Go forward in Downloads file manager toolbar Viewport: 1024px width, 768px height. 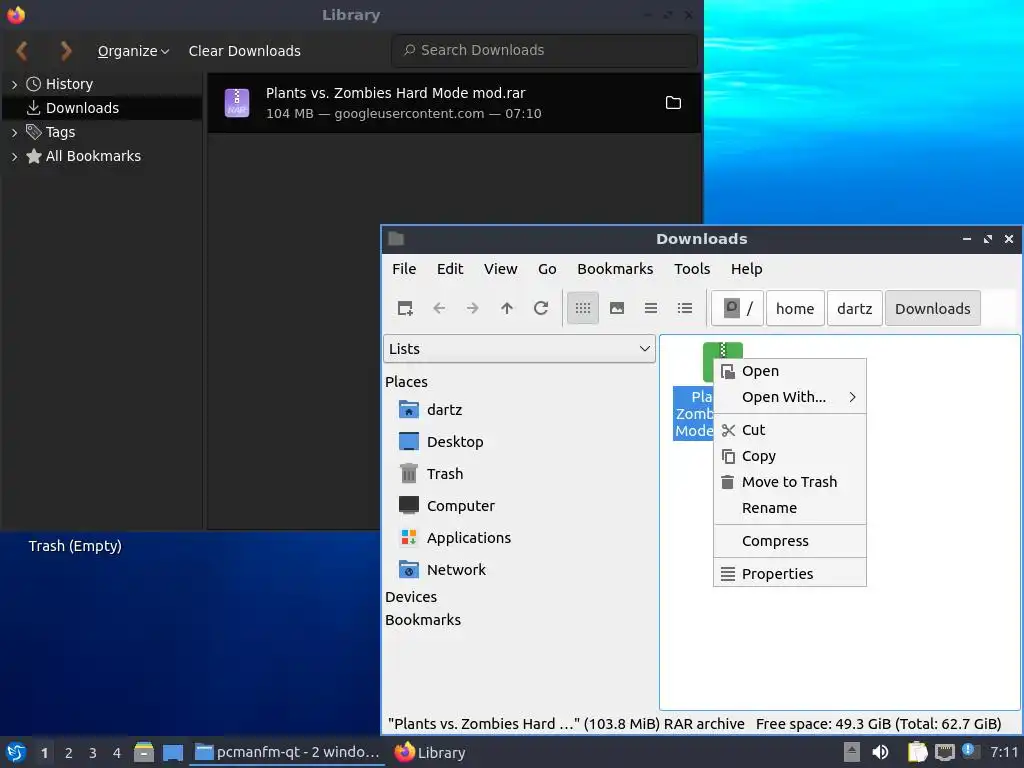[x=473, y=308]
